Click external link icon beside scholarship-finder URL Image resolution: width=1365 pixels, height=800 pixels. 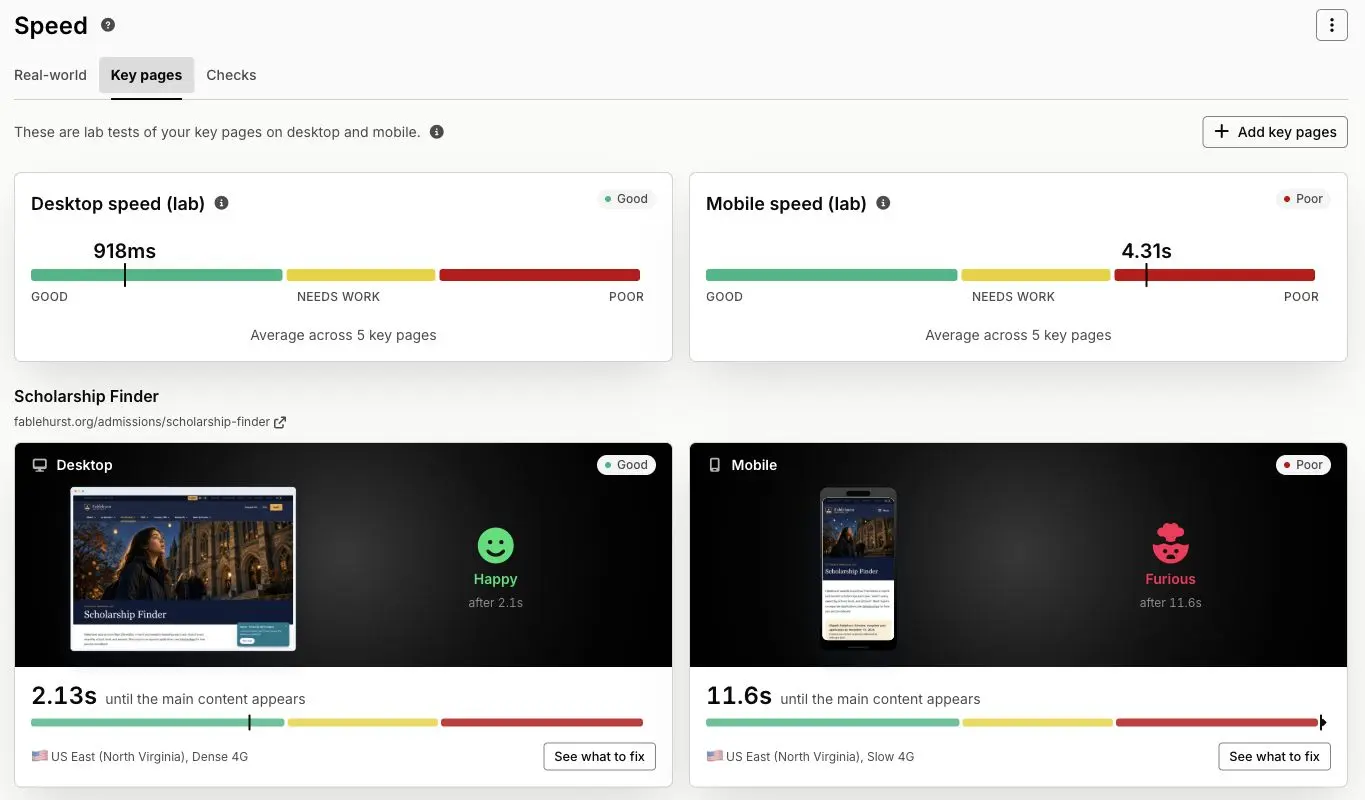pyautogui.click(x=280, y=422)
